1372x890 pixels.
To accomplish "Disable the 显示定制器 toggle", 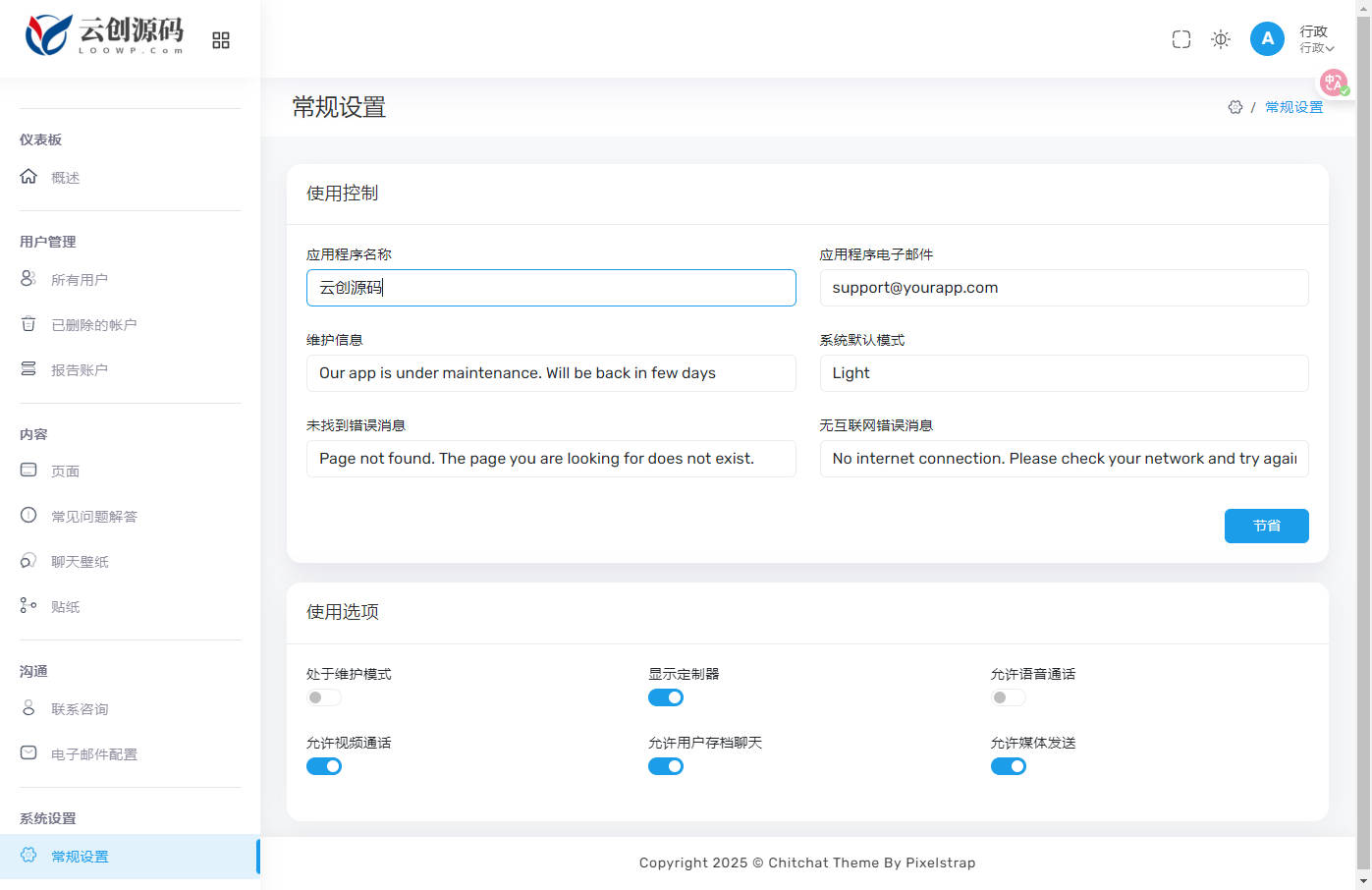I will coord(666,697).
